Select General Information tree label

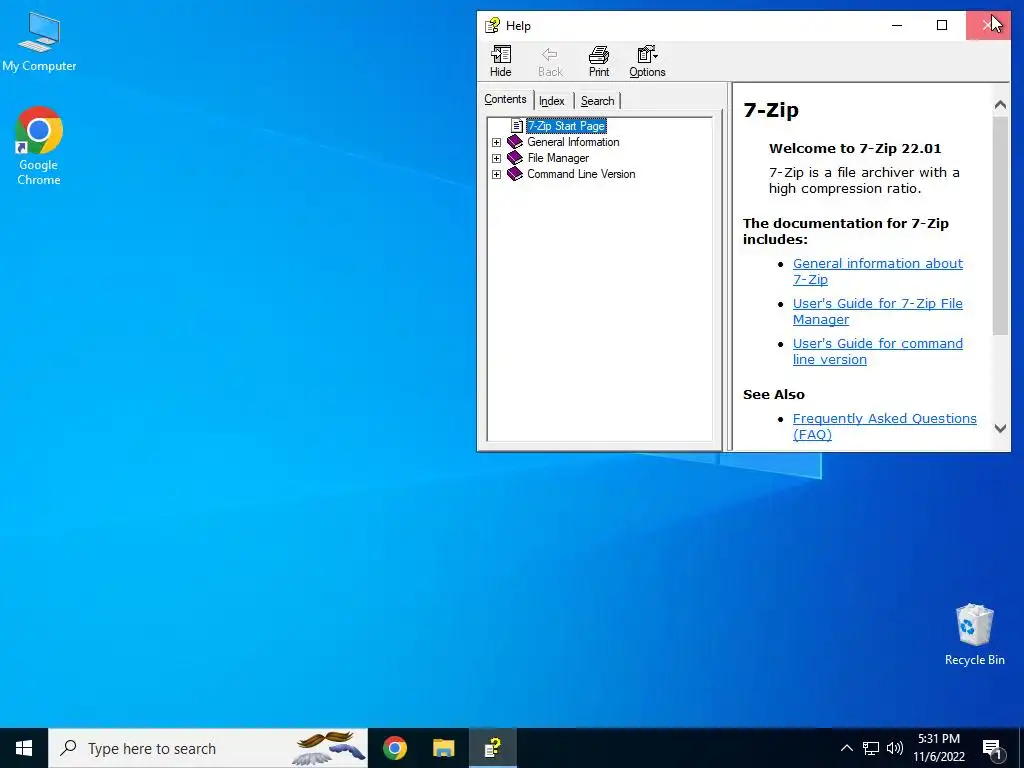tap(573, 142)
